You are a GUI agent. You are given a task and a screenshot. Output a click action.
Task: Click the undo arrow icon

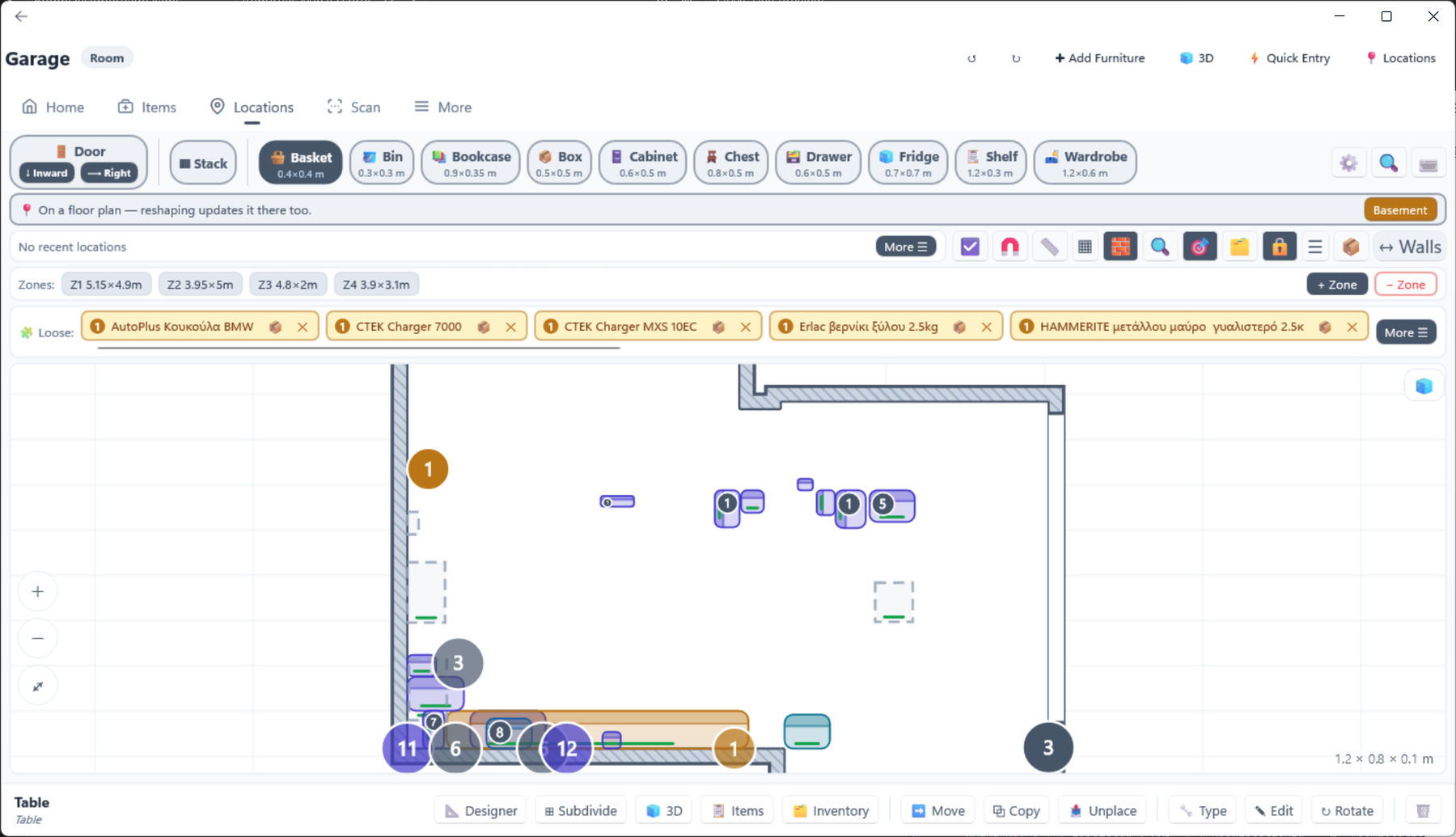coord(971,58)
